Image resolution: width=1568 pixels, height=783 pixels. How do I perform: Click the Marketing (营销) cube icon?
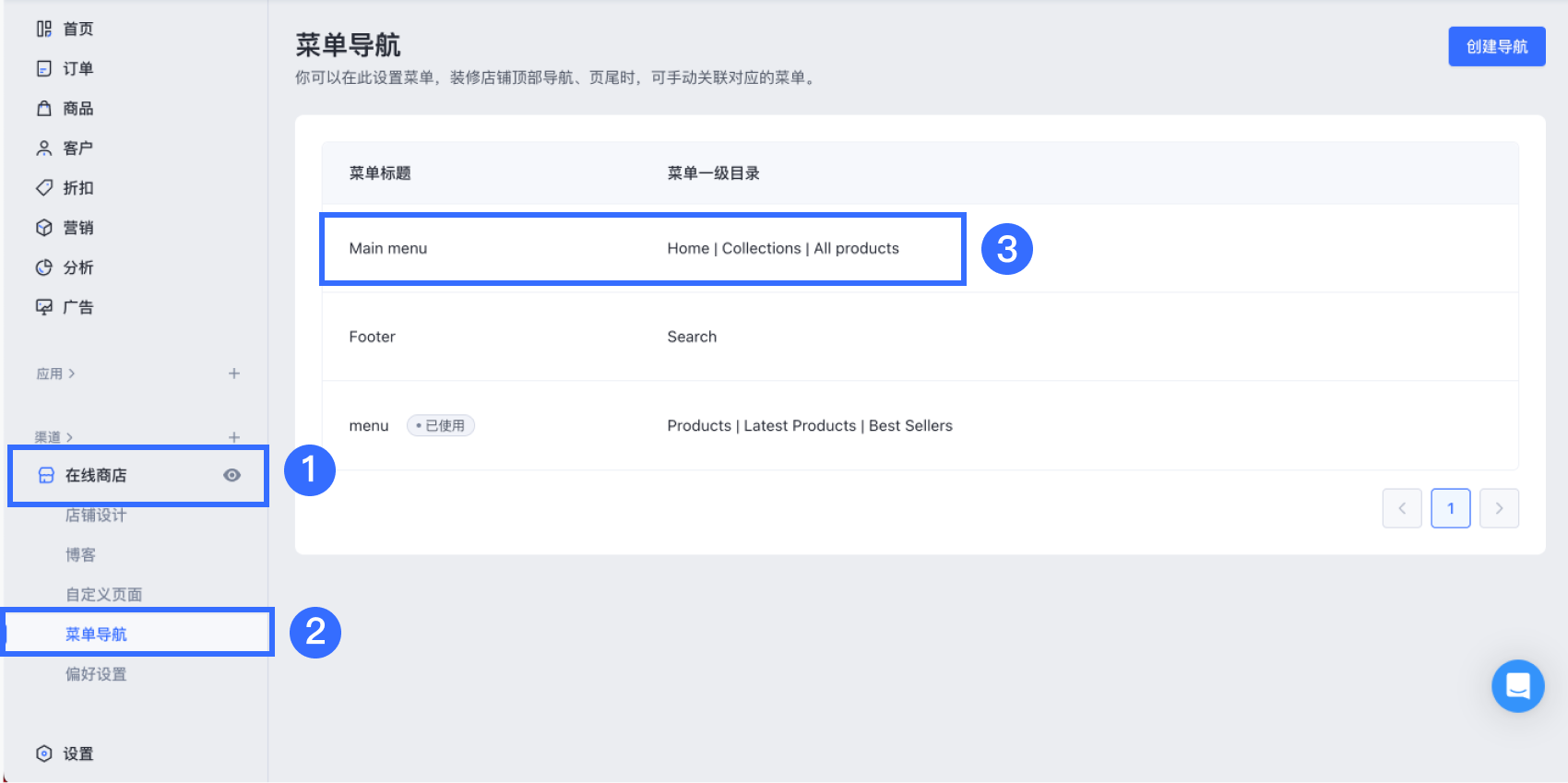(44, 228)
